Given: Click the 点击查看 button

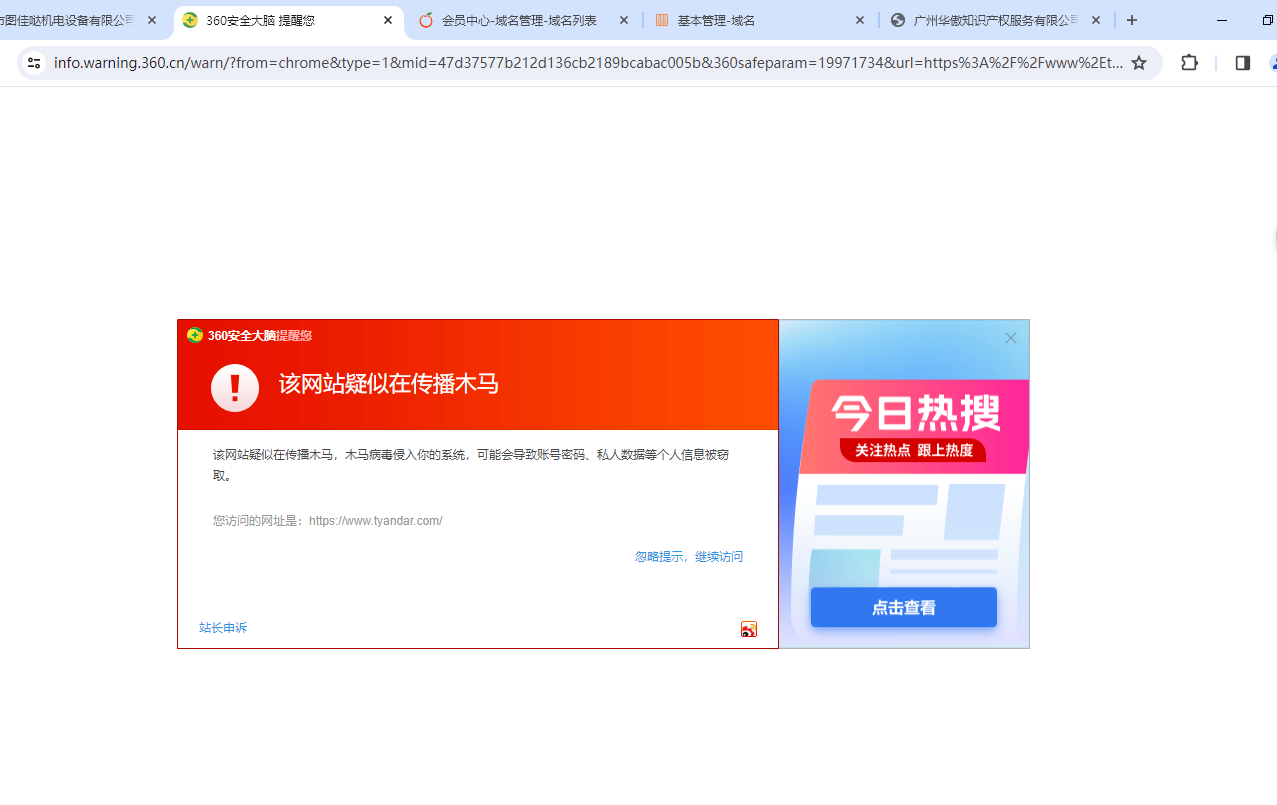Looking at the screenshot, I should point(904,607).
